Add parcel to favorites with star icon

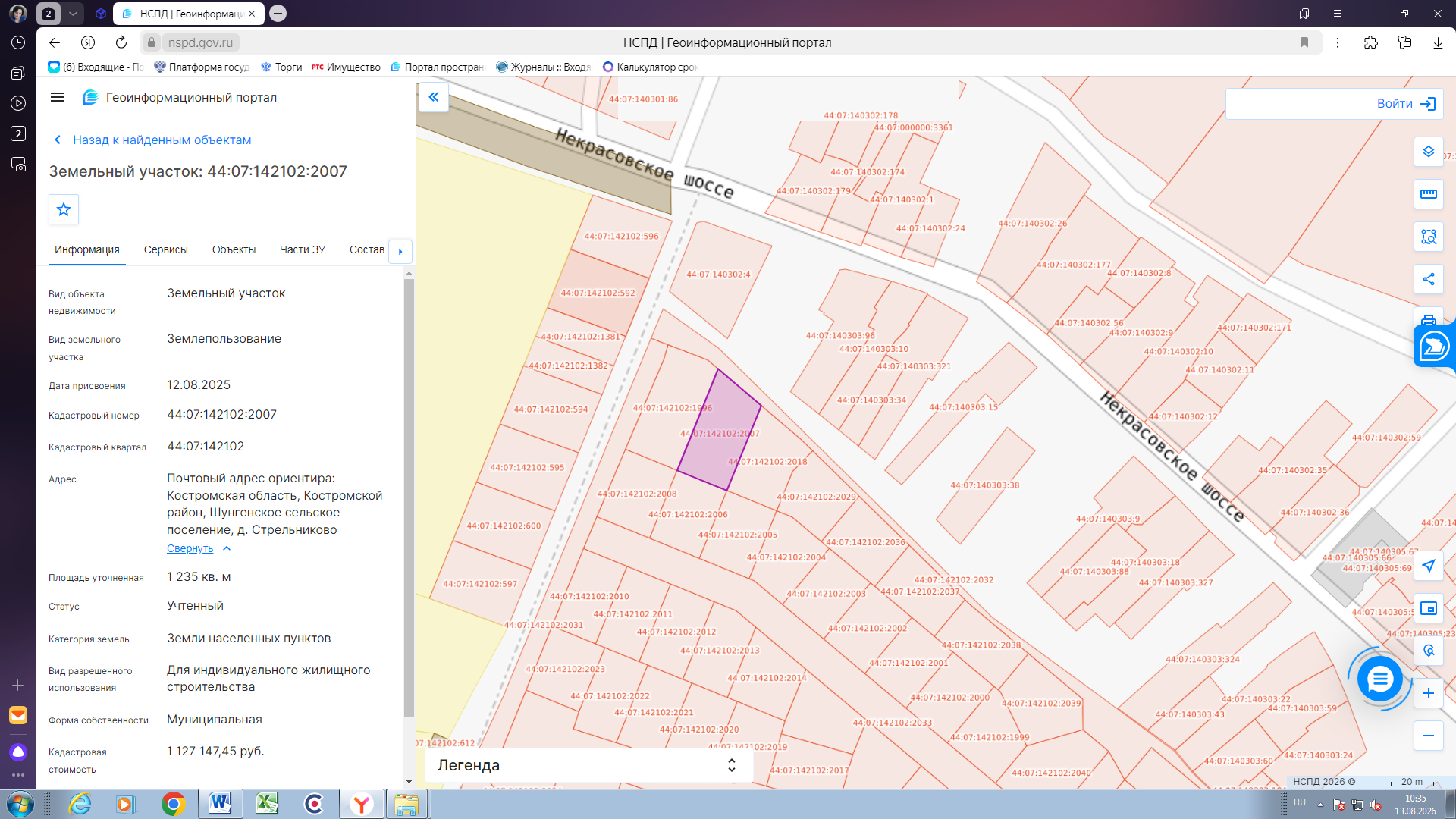coord(64,209)
